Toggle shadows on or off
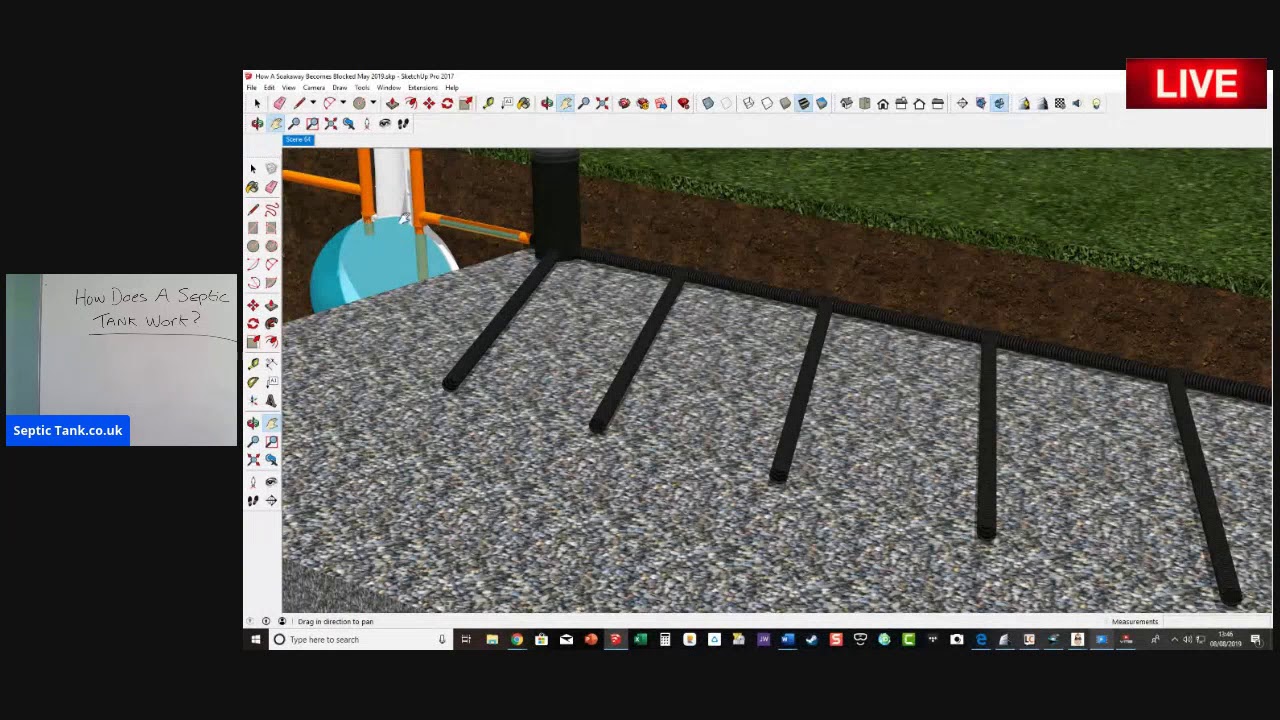 (1024, 103)
